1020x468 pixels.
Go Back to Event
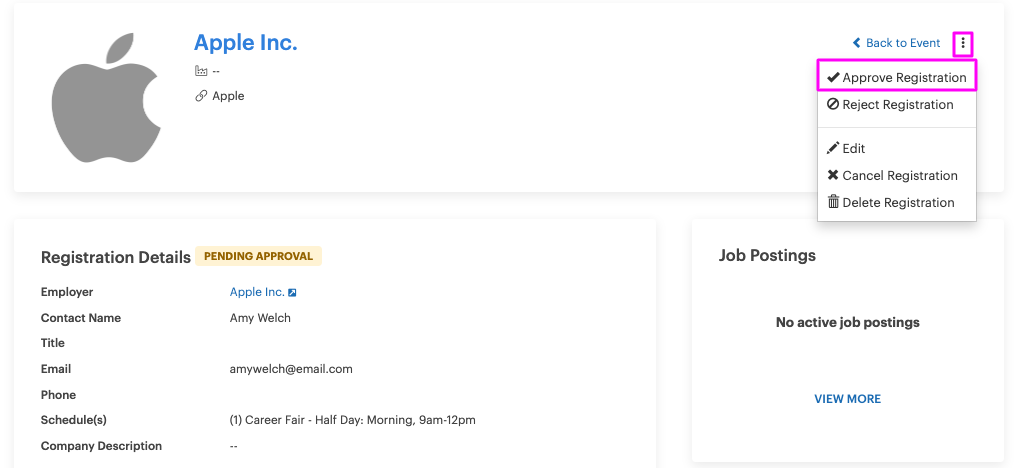coord(896,43)
